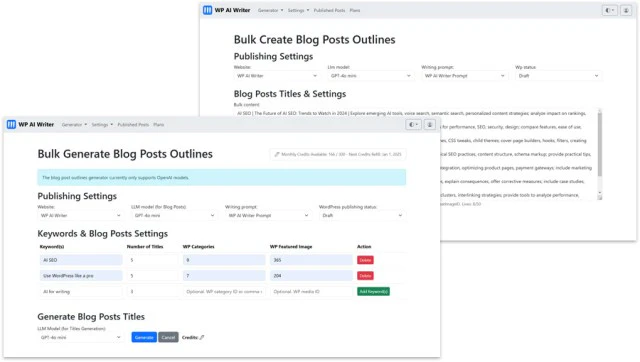640x362 pixels.
Task: Expand LLM Model for Titles Generation dropdown
Action: [x=80, y=338]
